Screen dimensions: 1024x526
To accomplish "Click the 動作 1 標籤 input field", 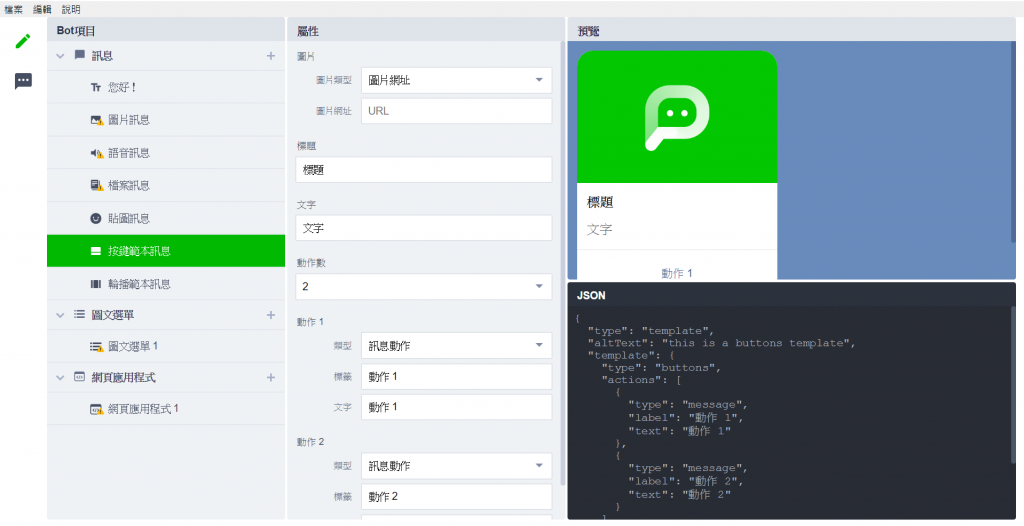I will tap(456, 376).
